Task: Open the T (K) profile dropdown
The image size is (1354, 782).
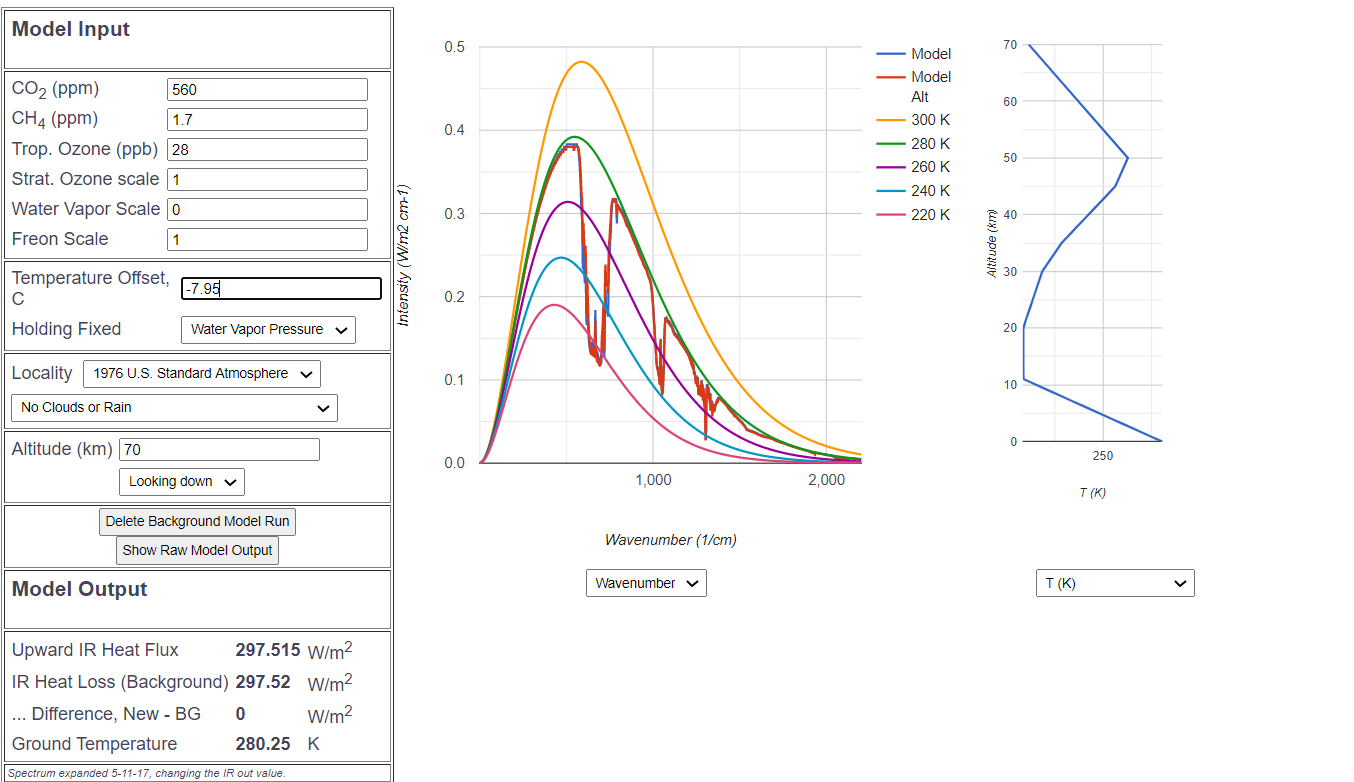Action: 1115,583
